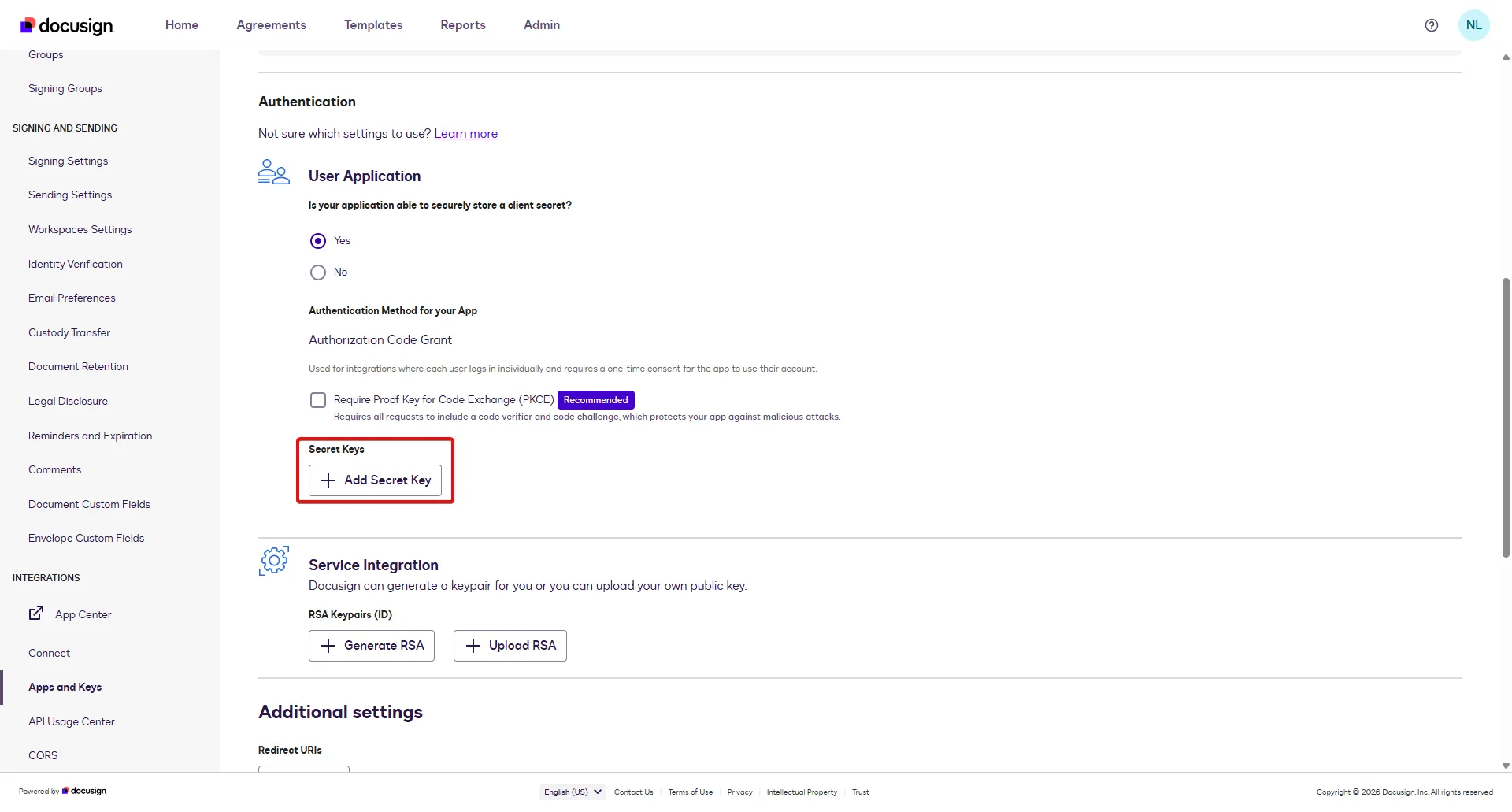Select the Yes radio button
Image resolution: width=1512 pixels, height=812 pixels.
coord(318,241)
